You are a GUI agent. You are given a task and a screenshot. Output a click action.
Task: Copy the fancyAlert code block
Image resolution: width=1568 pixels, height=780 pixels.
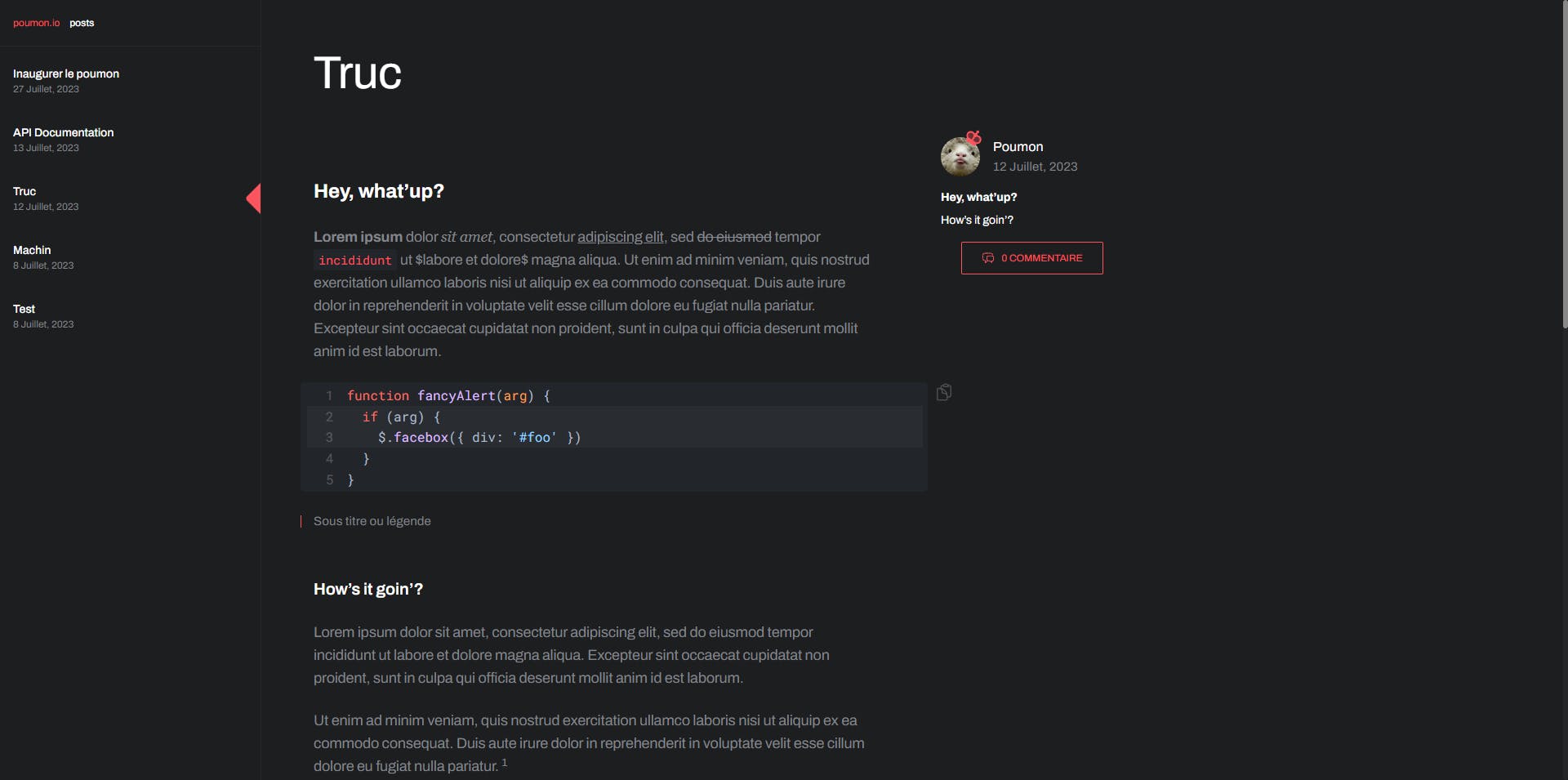(x=944, y=393)
